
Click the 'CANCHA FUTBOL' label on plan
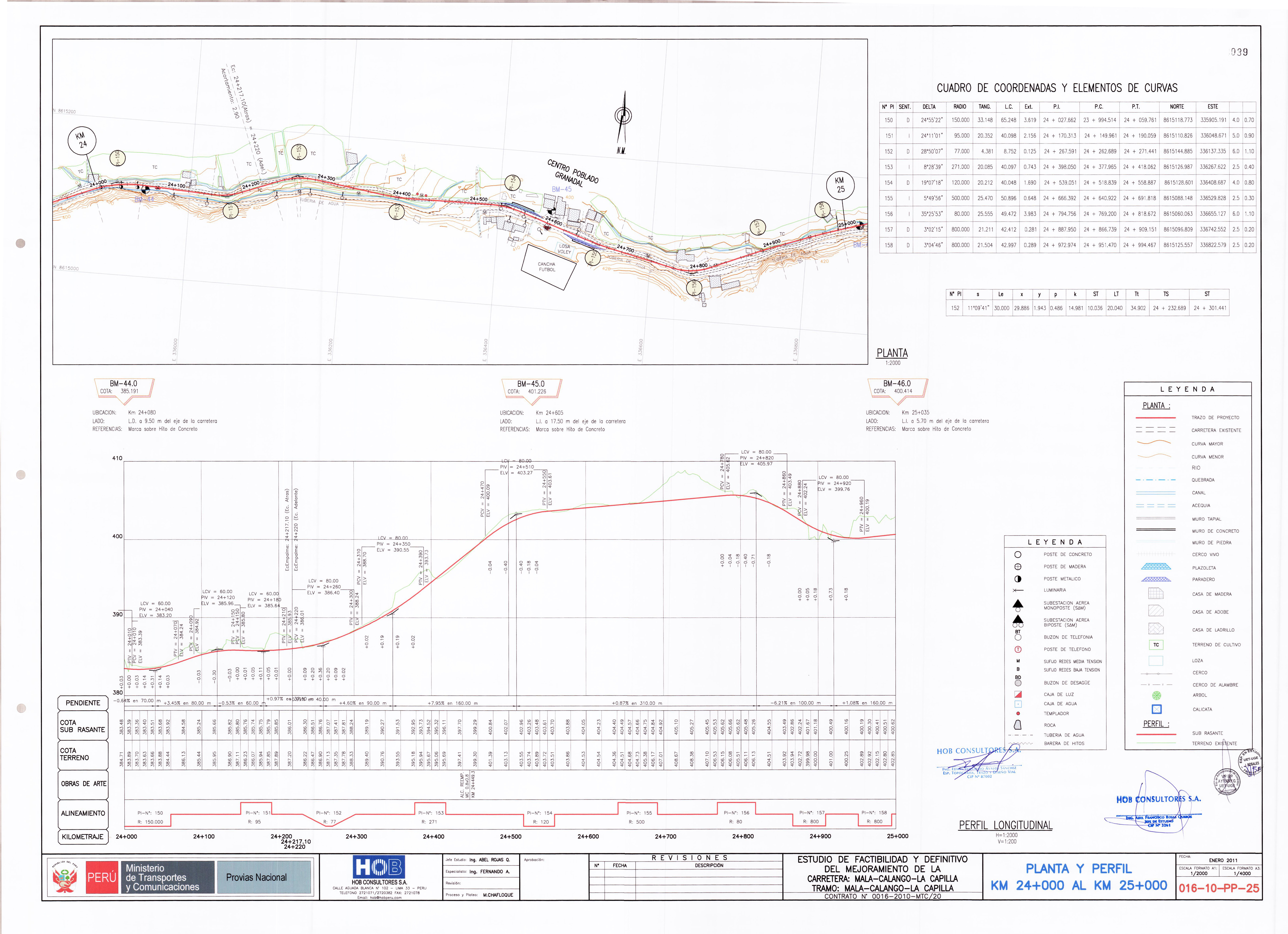pos(547,267)
